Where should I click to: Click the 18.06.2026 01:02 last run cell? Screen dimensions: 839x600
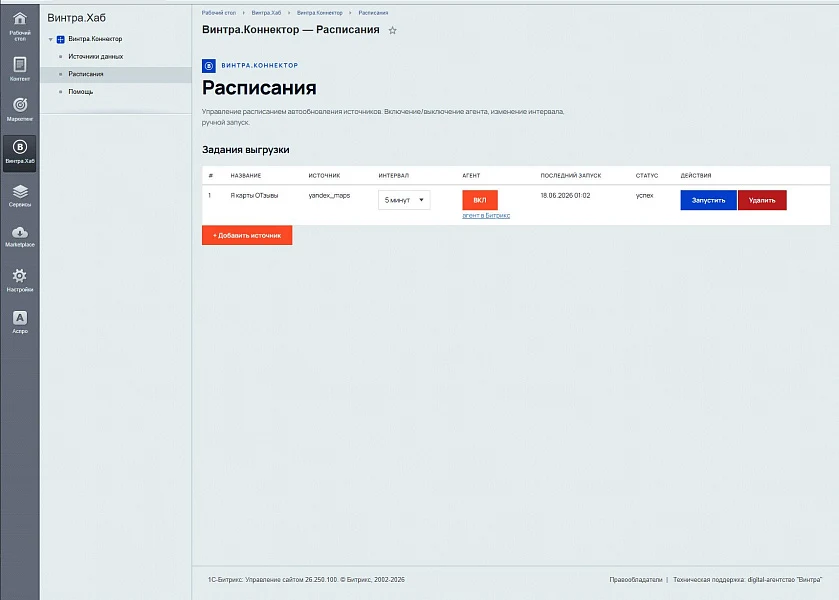pyautogui.click(x=565, y=195)
